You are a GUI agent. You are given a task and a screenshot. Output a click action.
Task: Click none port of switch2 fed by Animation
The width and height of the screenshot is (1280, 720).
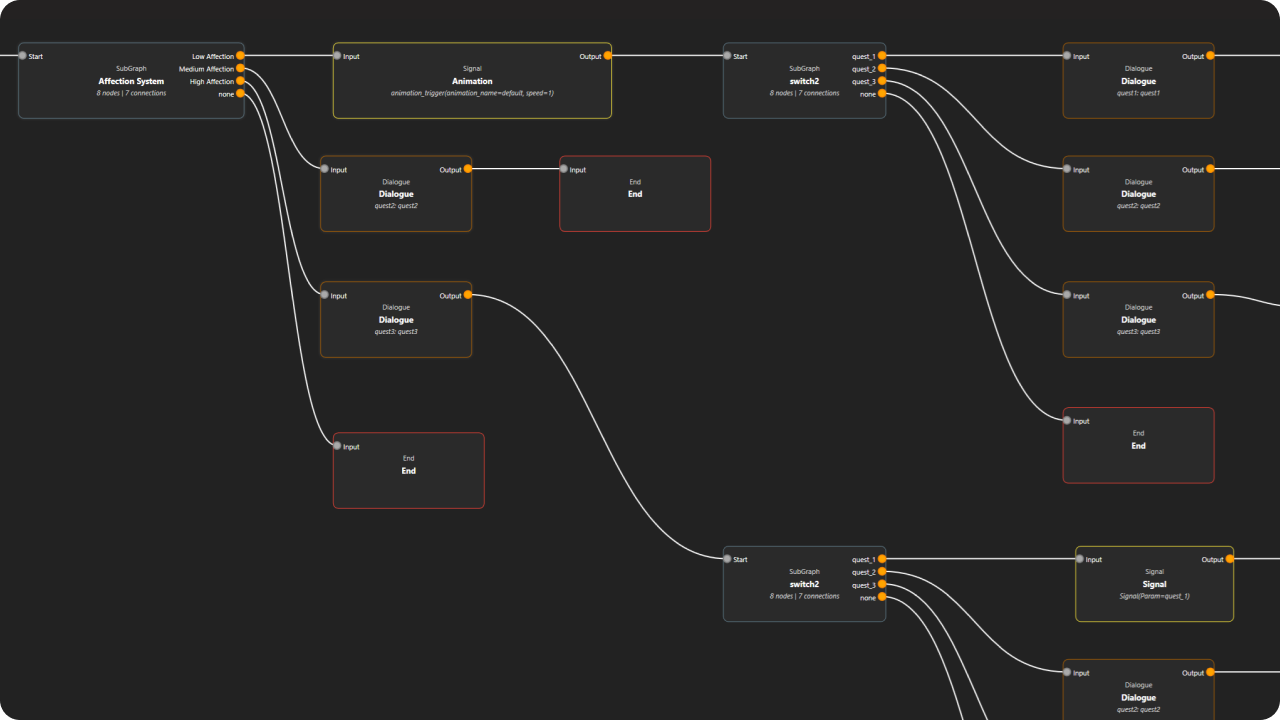click(882, 94)
